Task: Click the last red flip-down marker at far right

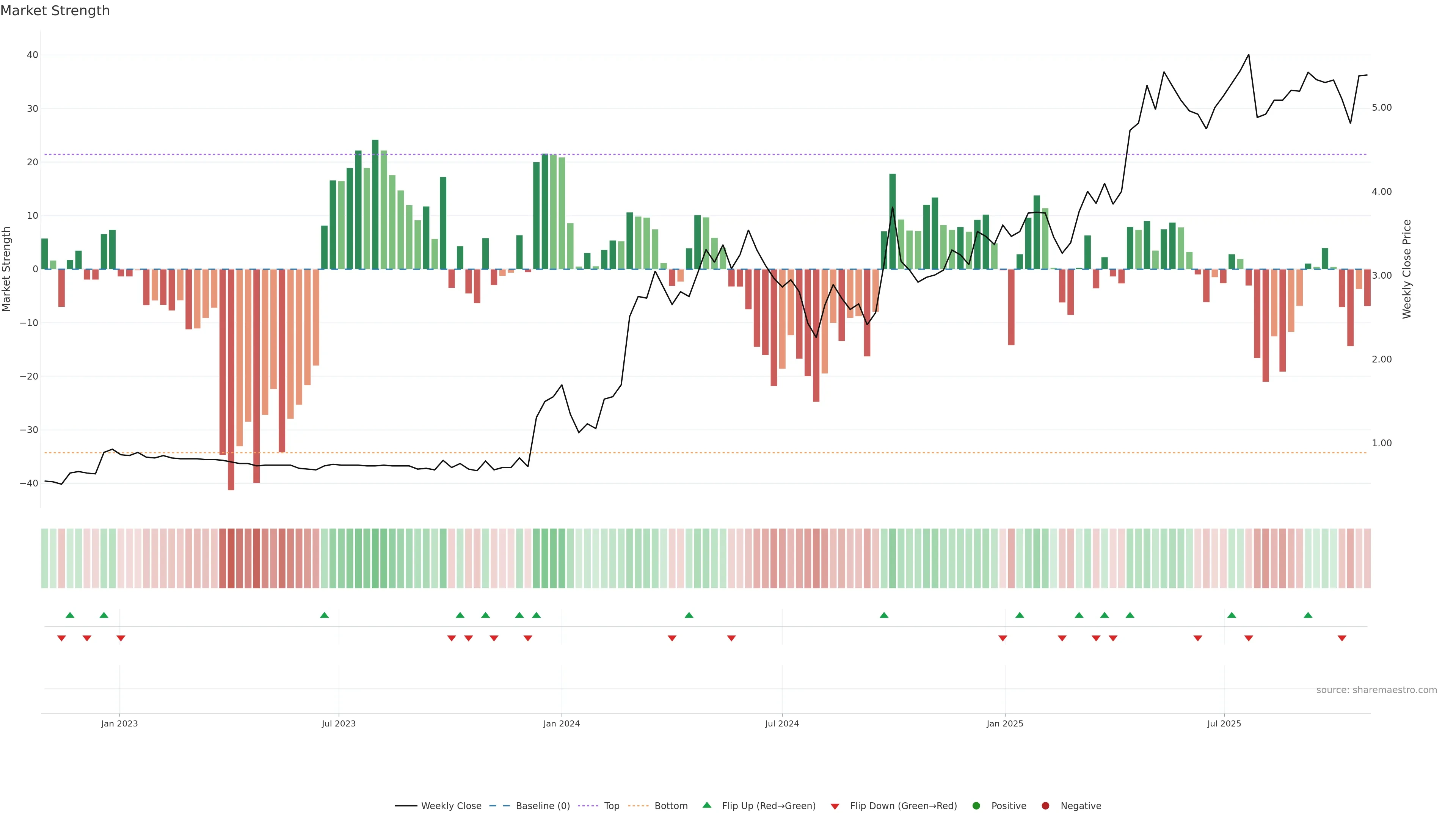Action: (x=1342, y=638)
